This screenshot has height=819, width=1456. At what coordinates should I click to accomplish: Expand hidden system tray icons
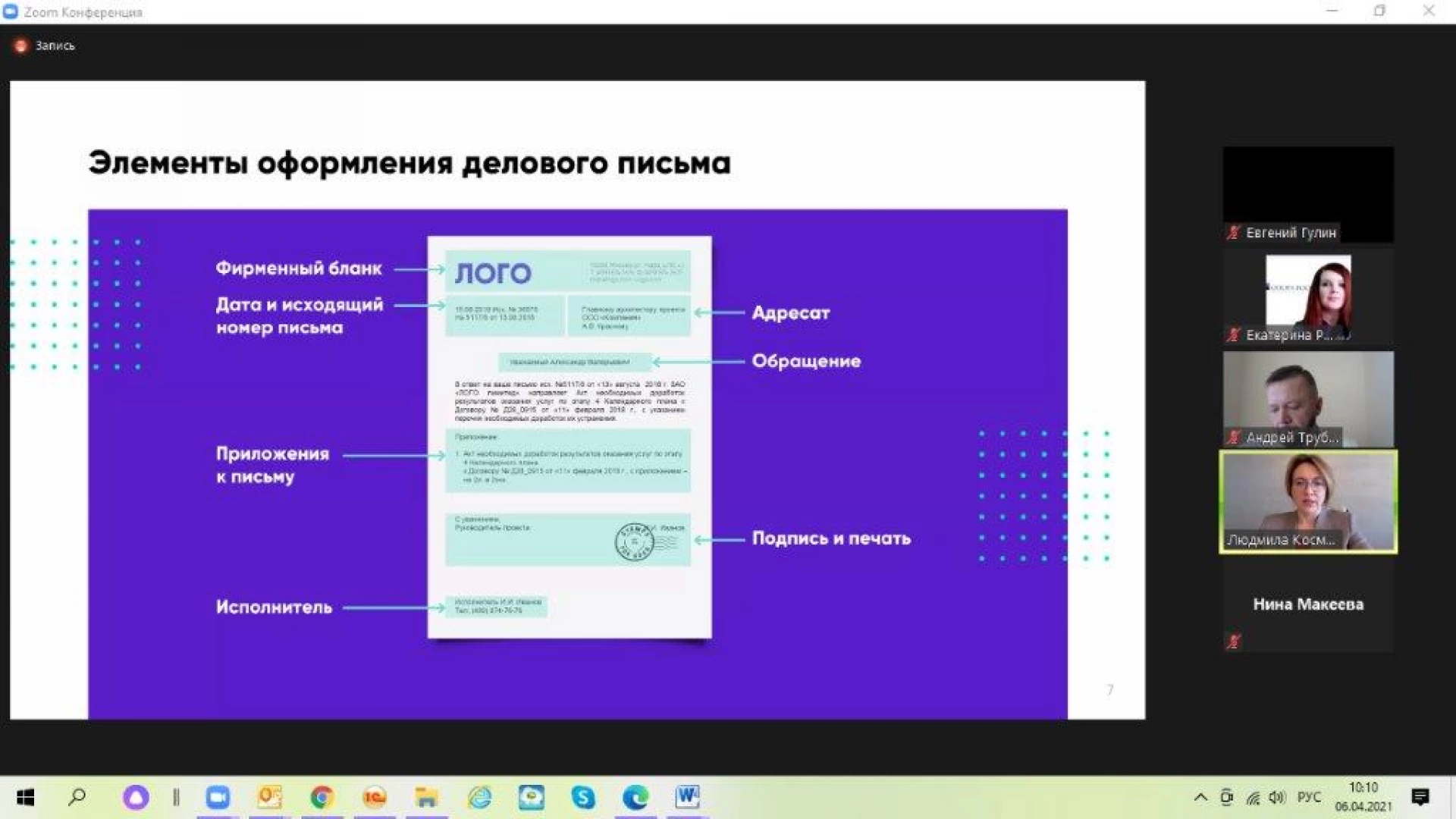[x=1200, y=797]
